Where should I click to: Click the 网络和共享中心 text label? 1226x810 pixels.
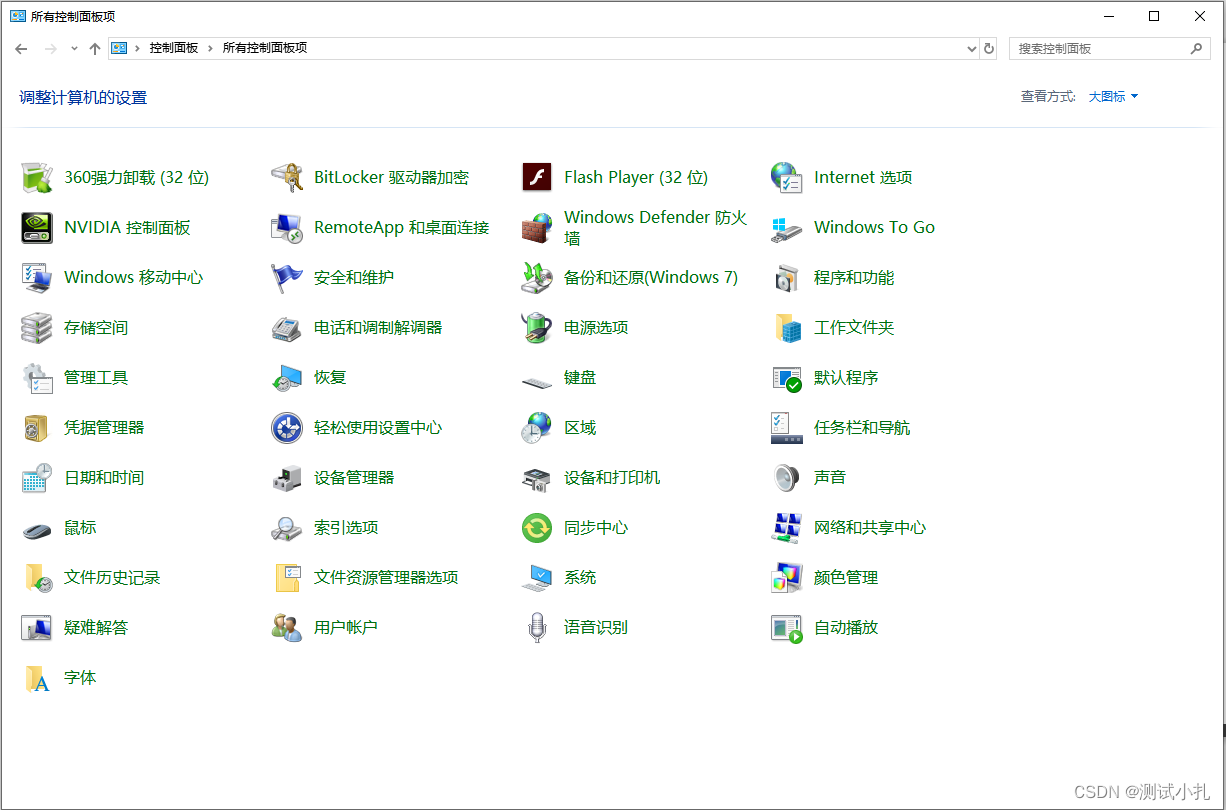tap(870, 528)
